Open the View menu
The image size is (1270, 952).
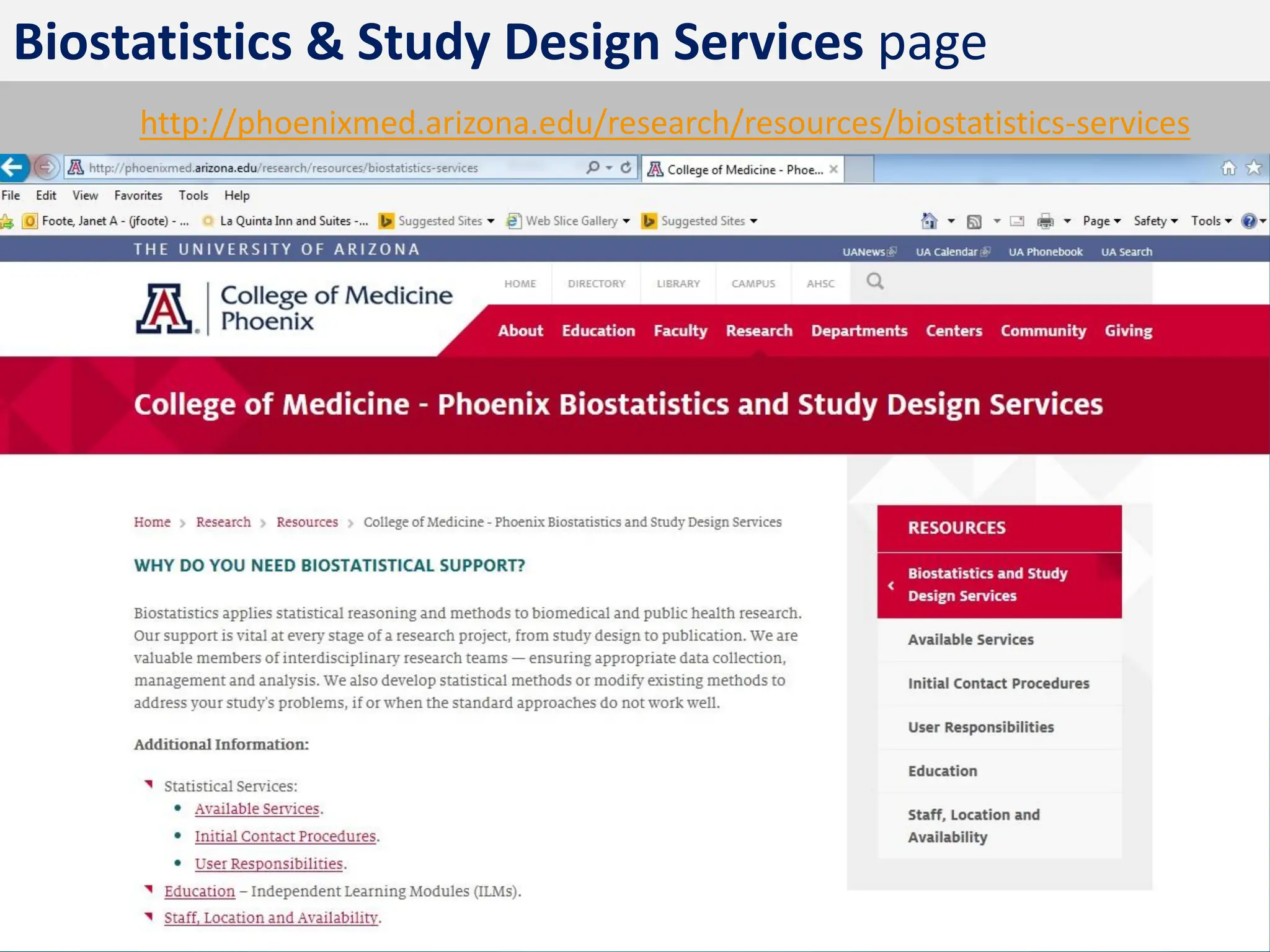[85, 196]
